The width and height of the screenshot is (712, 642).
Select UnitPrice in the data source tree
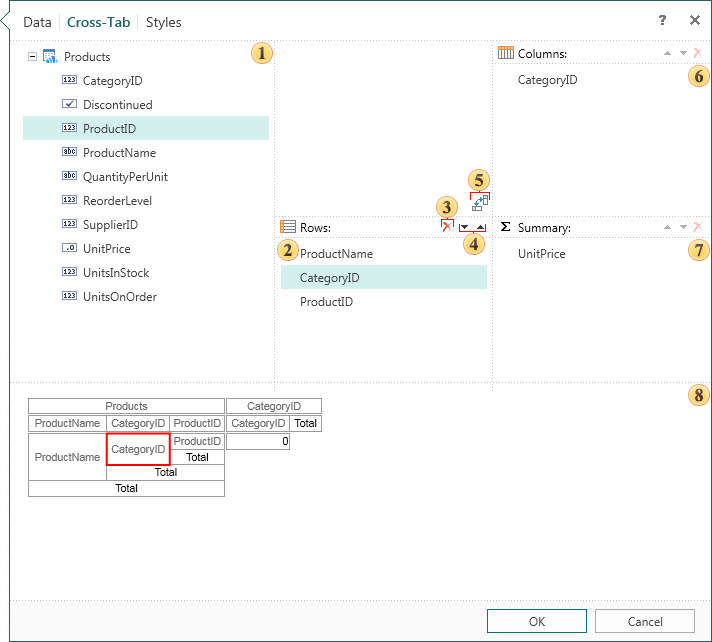106,249
